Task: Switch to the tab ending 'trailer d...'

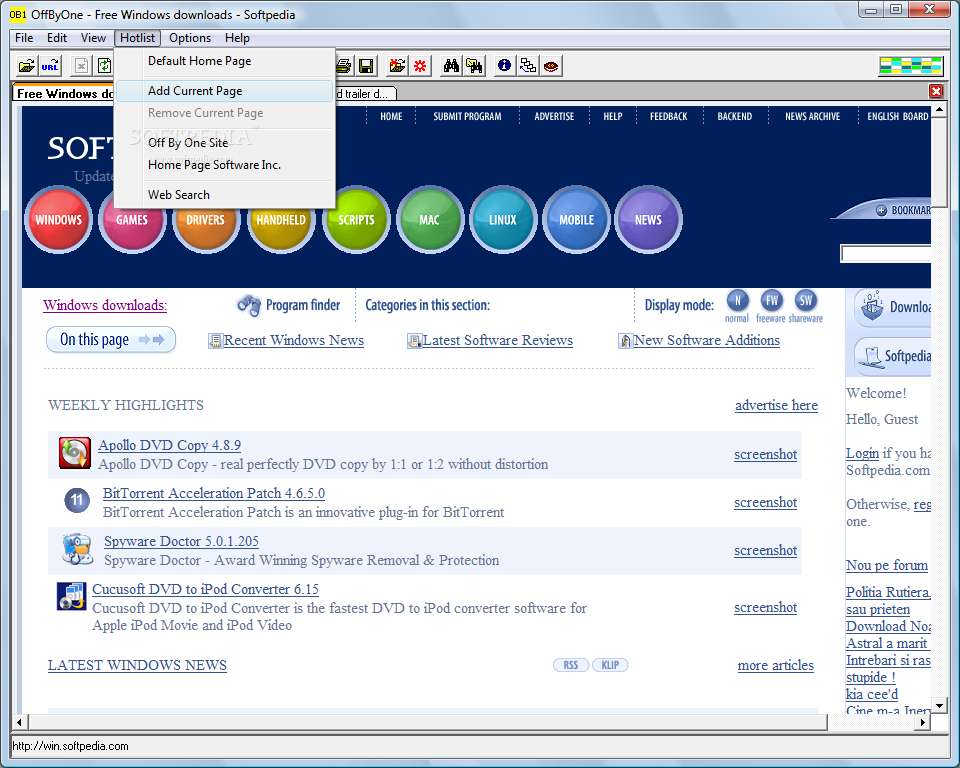Action: pyautogui.click(x=366, y=94)
